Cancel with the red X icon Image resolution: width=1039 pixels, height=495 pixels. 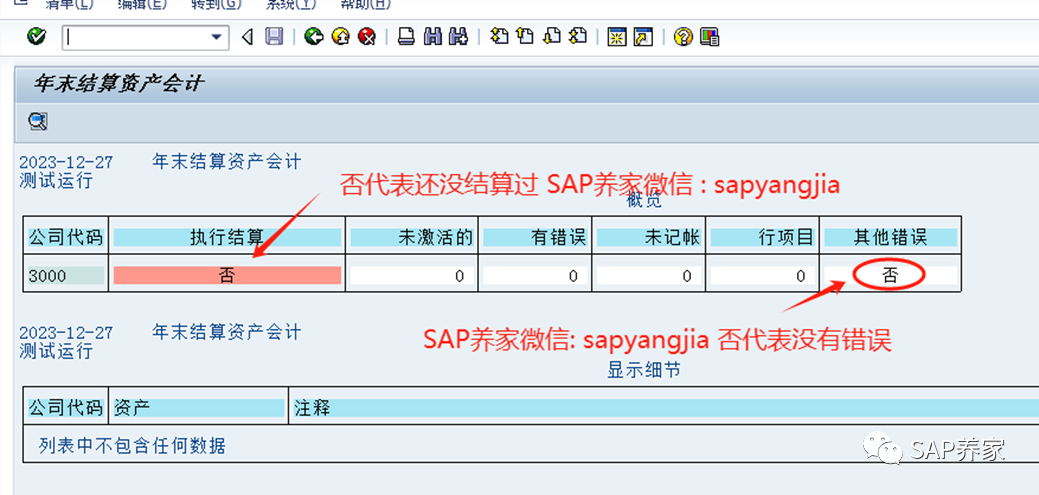pos(366,36)
